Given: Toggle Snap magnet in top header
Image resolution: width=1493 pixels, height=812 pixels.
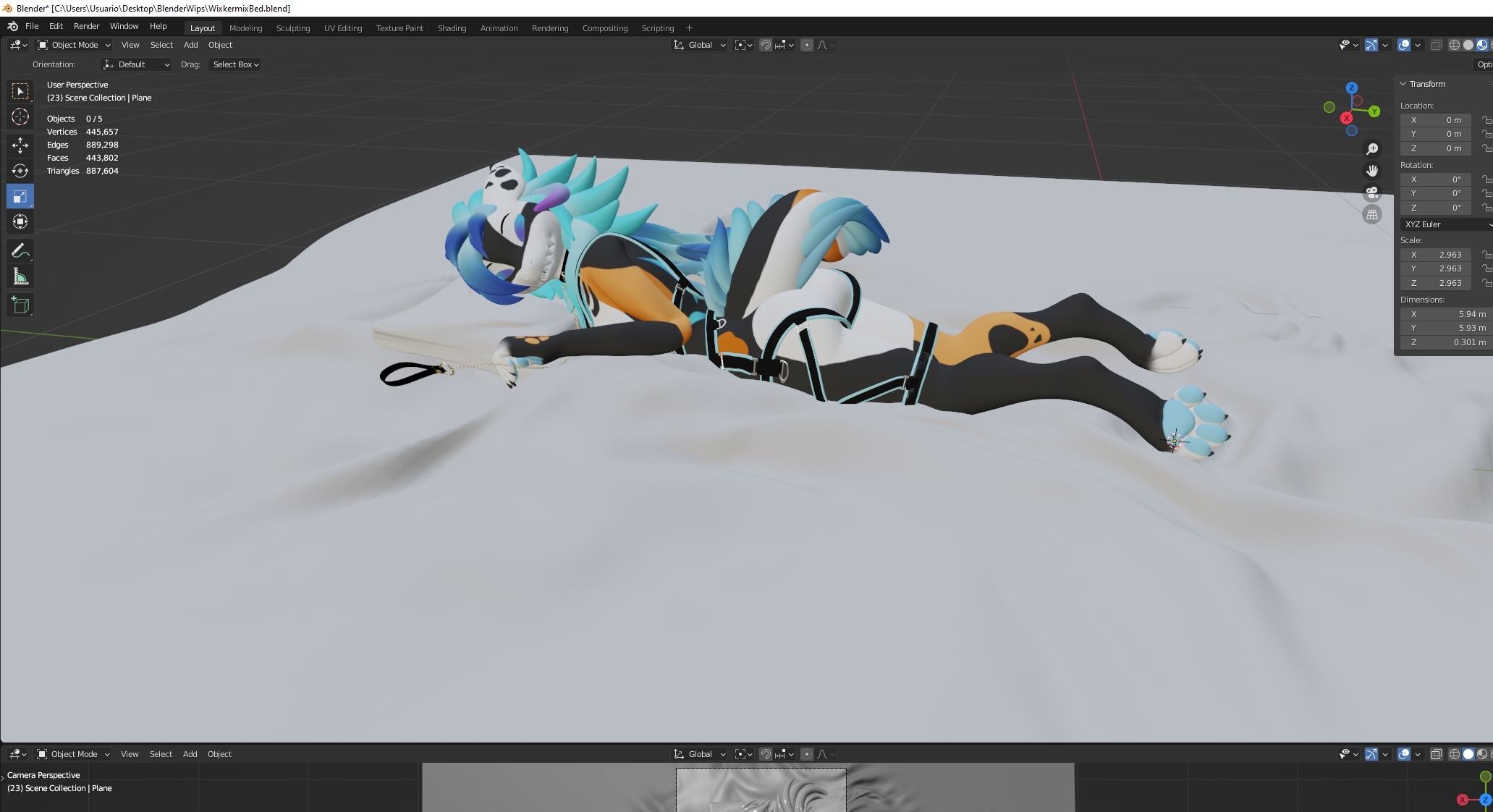Looking at the screenshot, I should 766,45.
